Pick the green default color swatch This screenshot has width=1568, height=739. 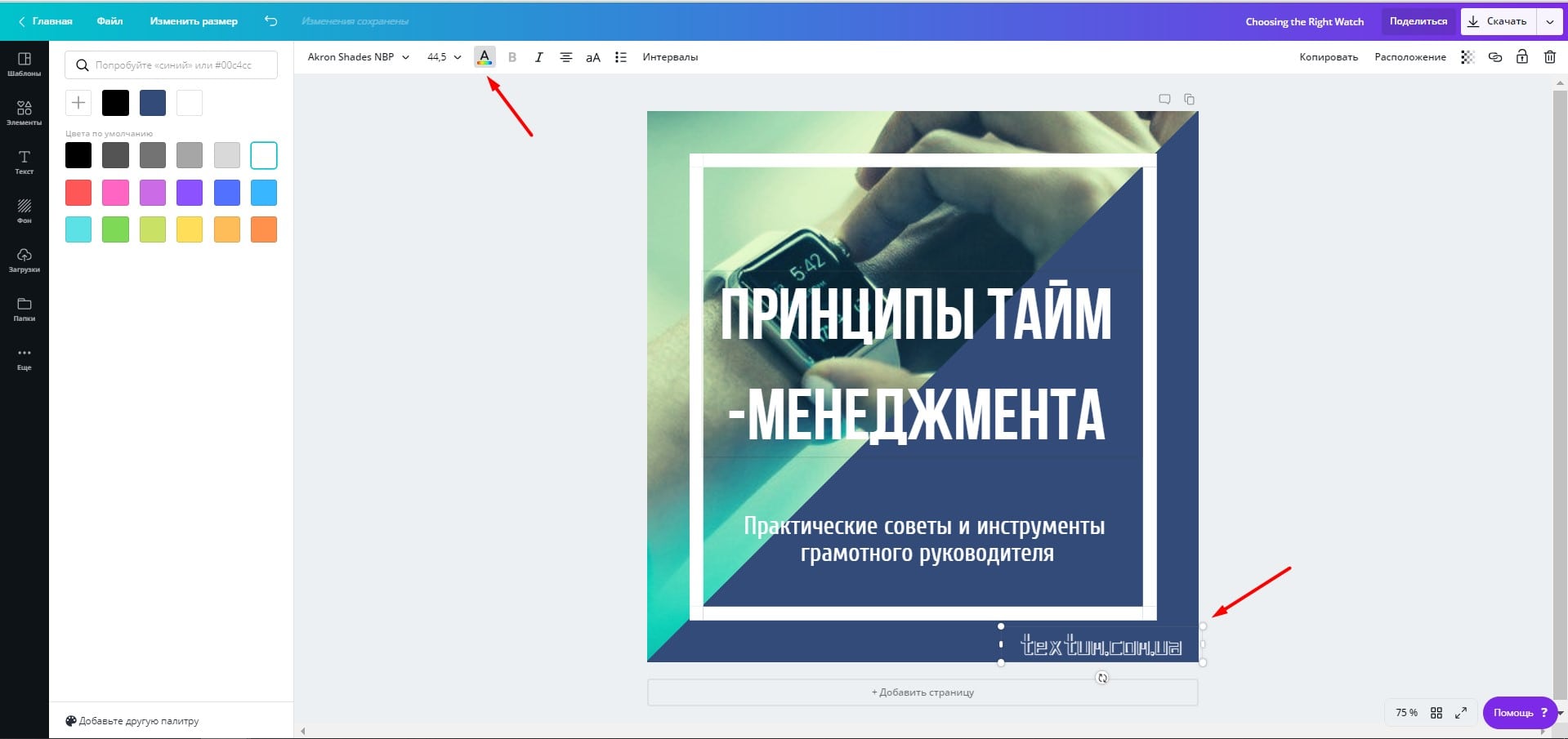[x=115, y=229]
